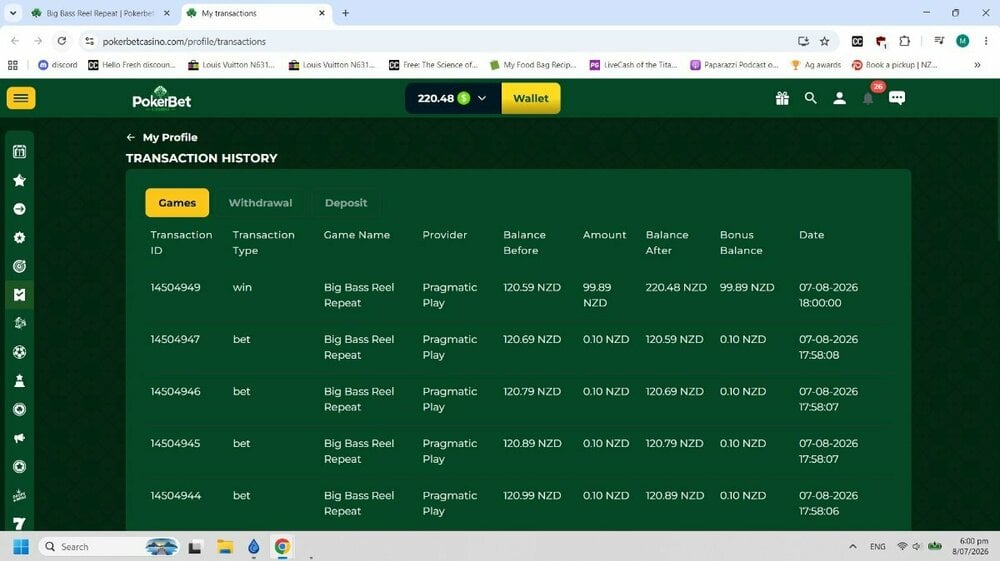Open the user profile icon
Image resolution: width=1000 pixels, height=561 pixels.
[x=839, y=98]
